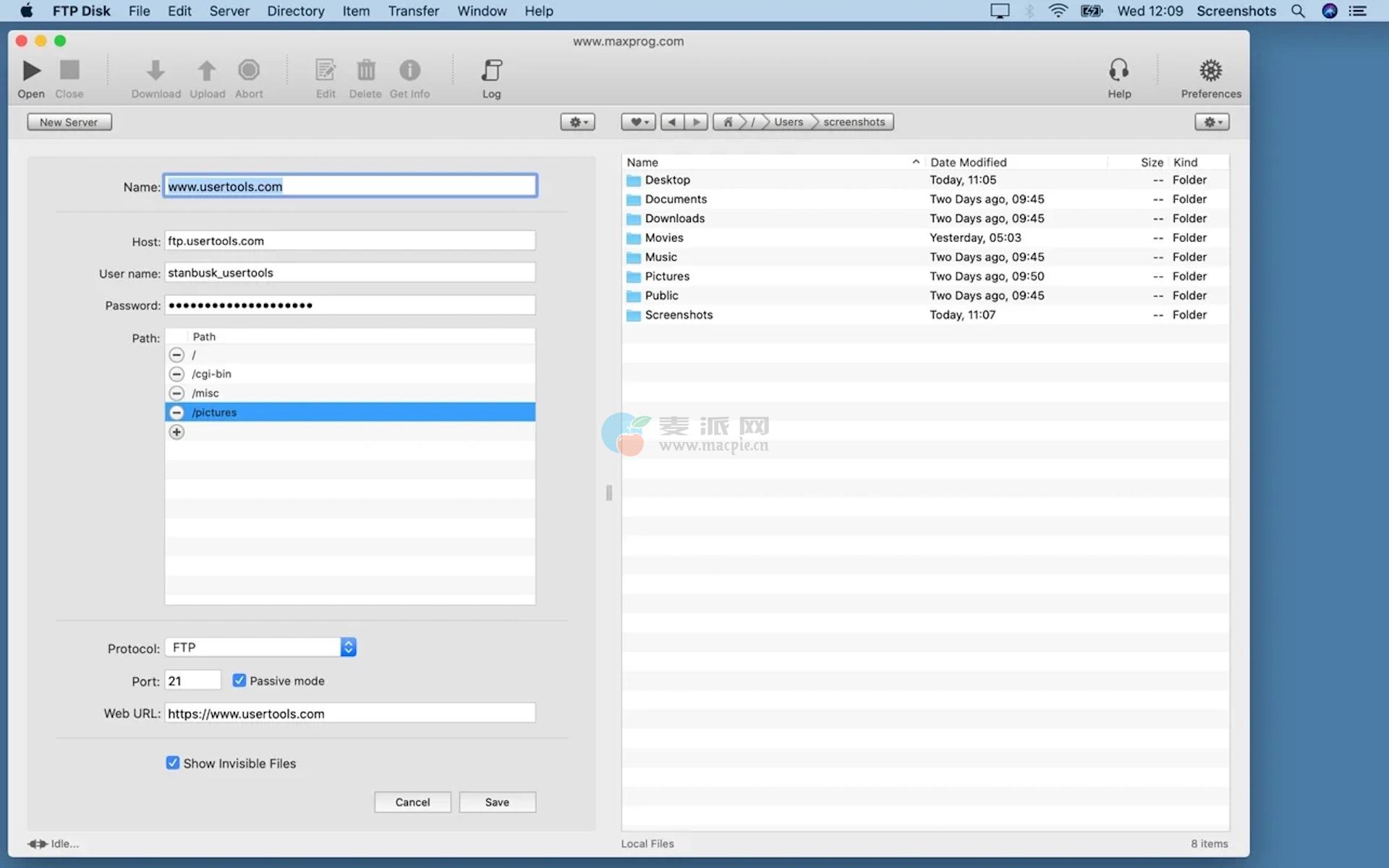Click the Open play icon in toolbar
The image size is (1389, 868).
[31, 71]
